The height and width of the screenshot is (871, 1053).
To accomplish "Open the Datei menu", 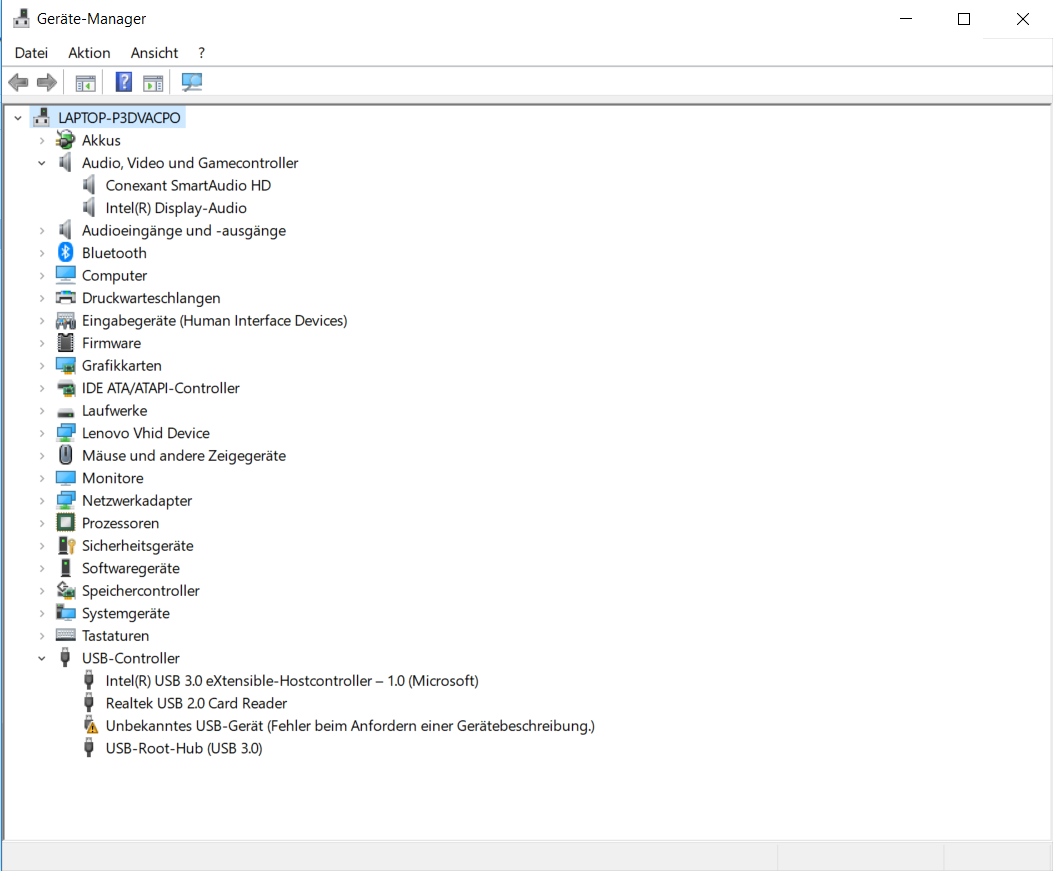I will pos(31,53).
